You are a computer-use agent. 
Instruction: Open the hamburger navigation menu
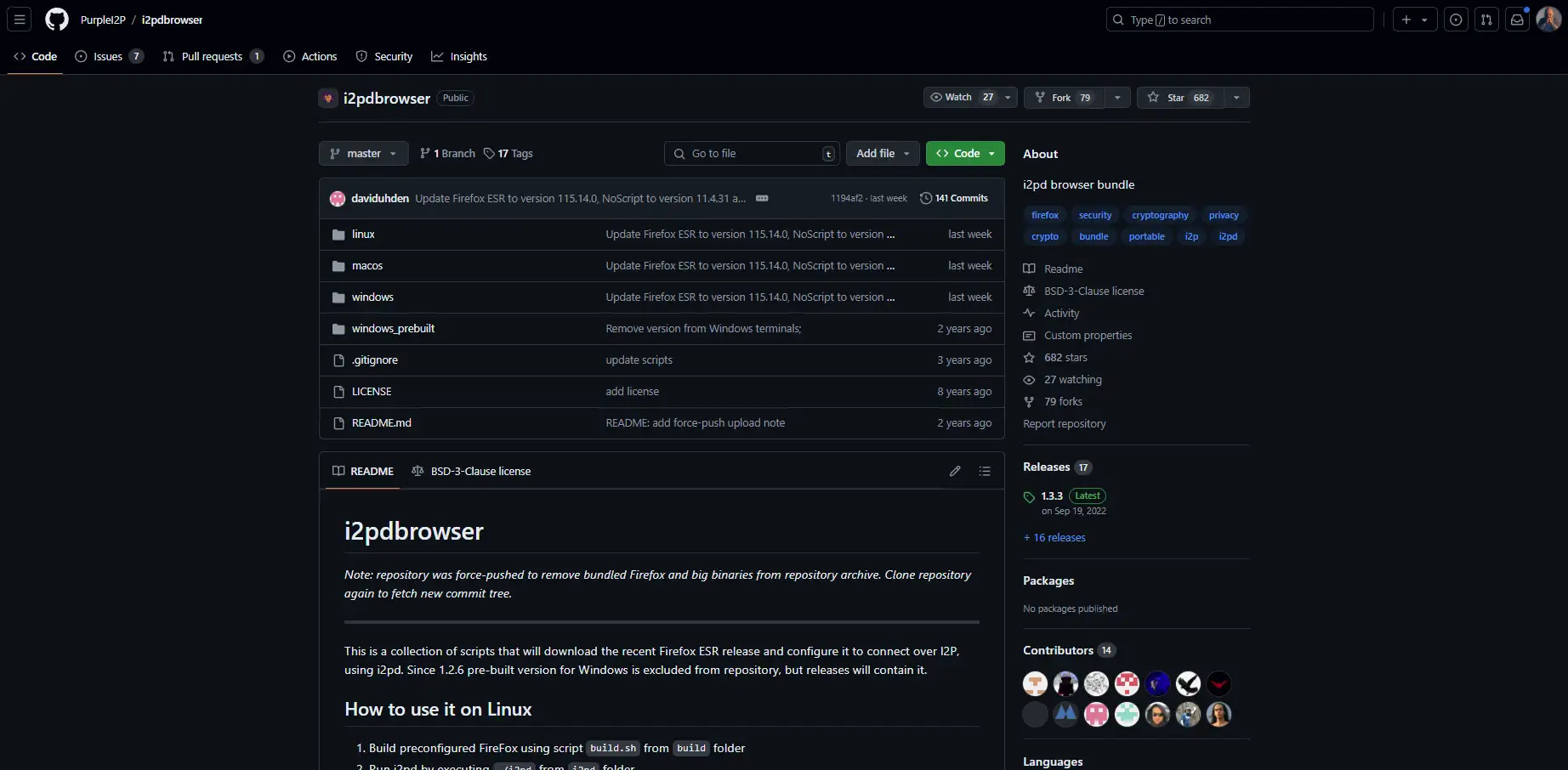[20, 20]
